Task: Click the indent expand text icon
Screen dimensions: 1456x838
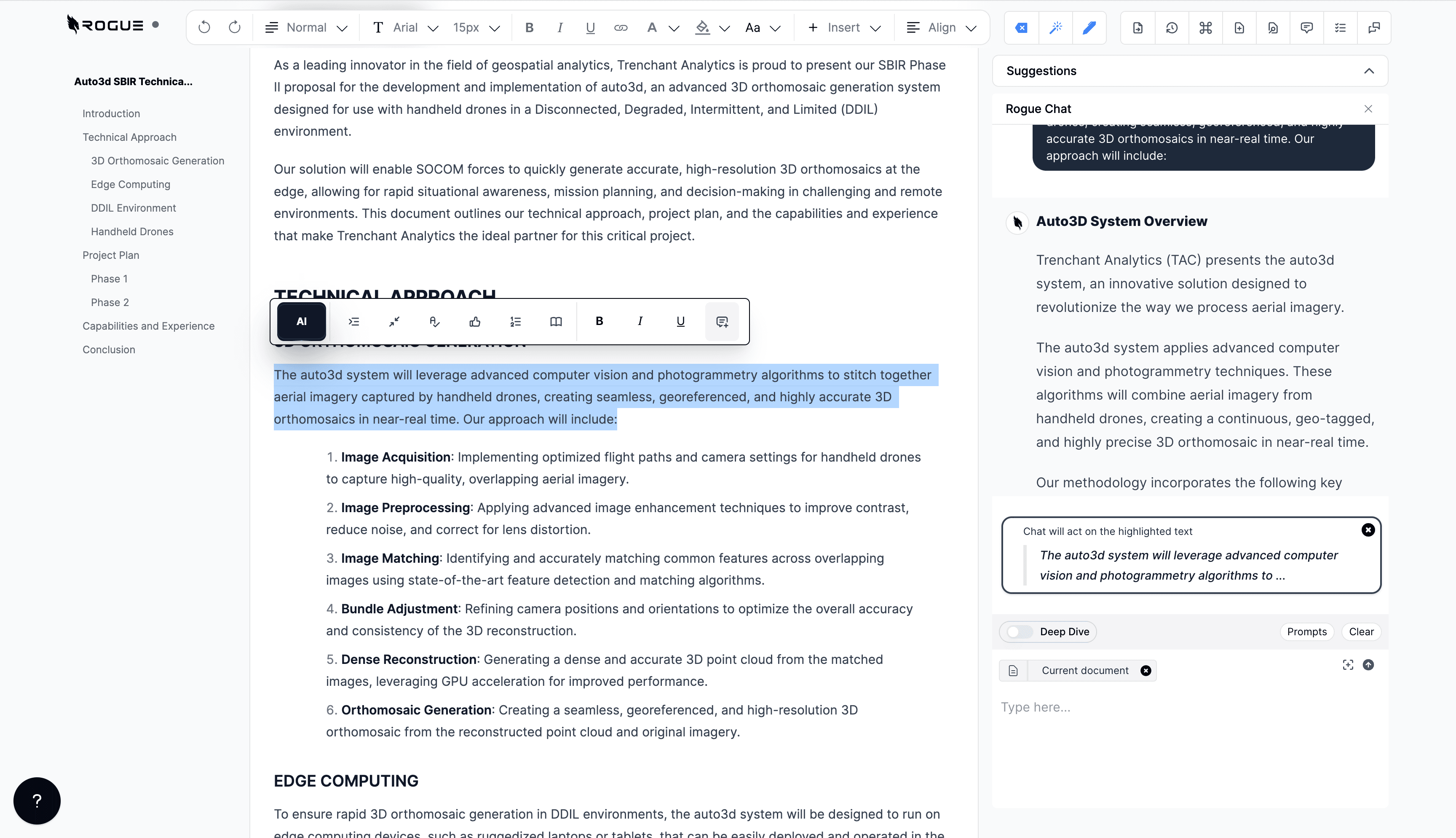Action: tap(353, 321)
